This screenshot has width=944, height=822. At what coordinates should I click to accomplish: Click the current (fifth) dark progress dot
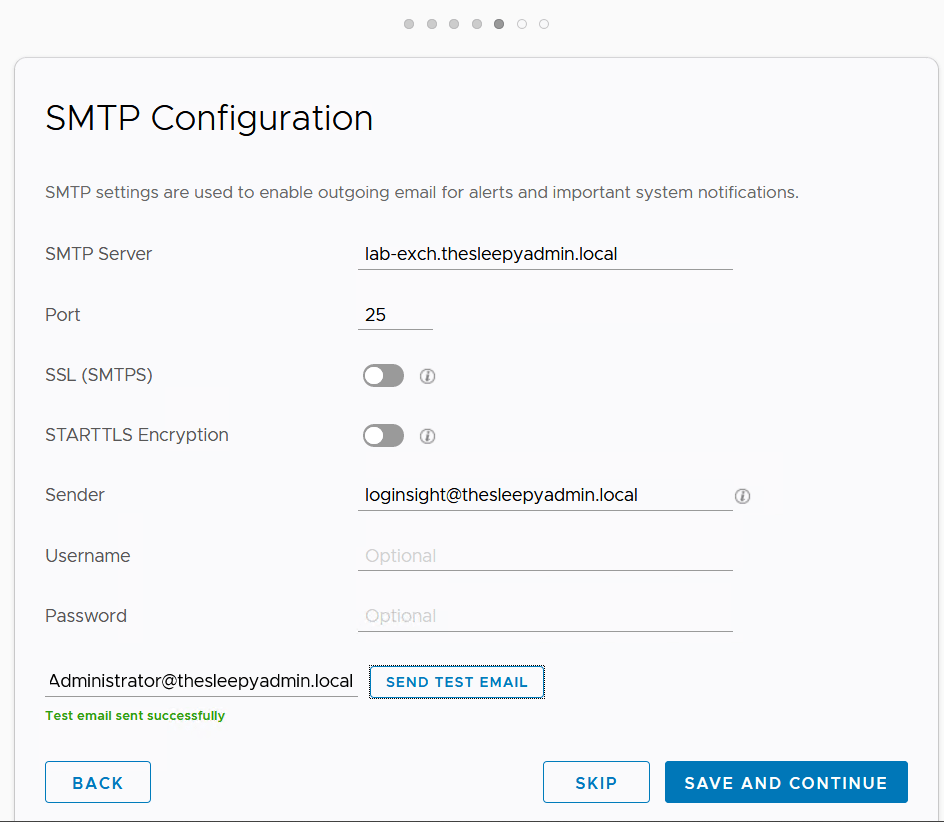(x=499, y=24)
